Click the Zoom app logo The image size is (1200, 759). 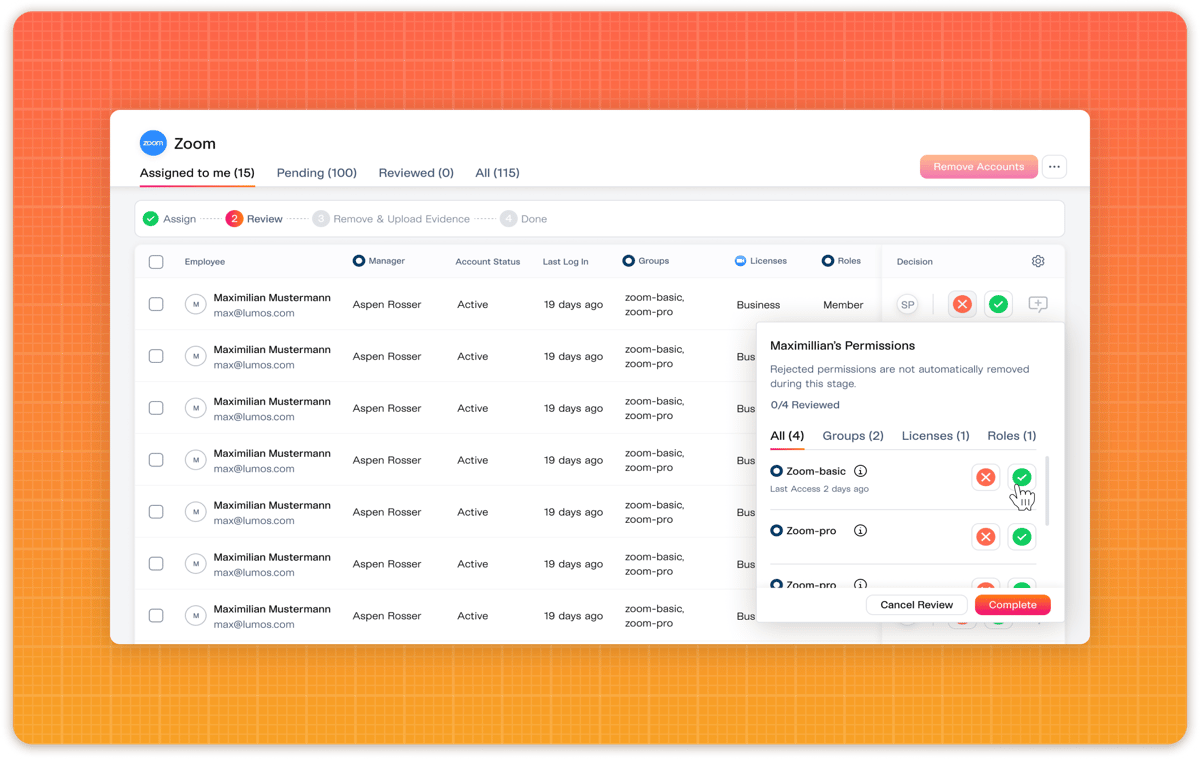tap(152, 143)
